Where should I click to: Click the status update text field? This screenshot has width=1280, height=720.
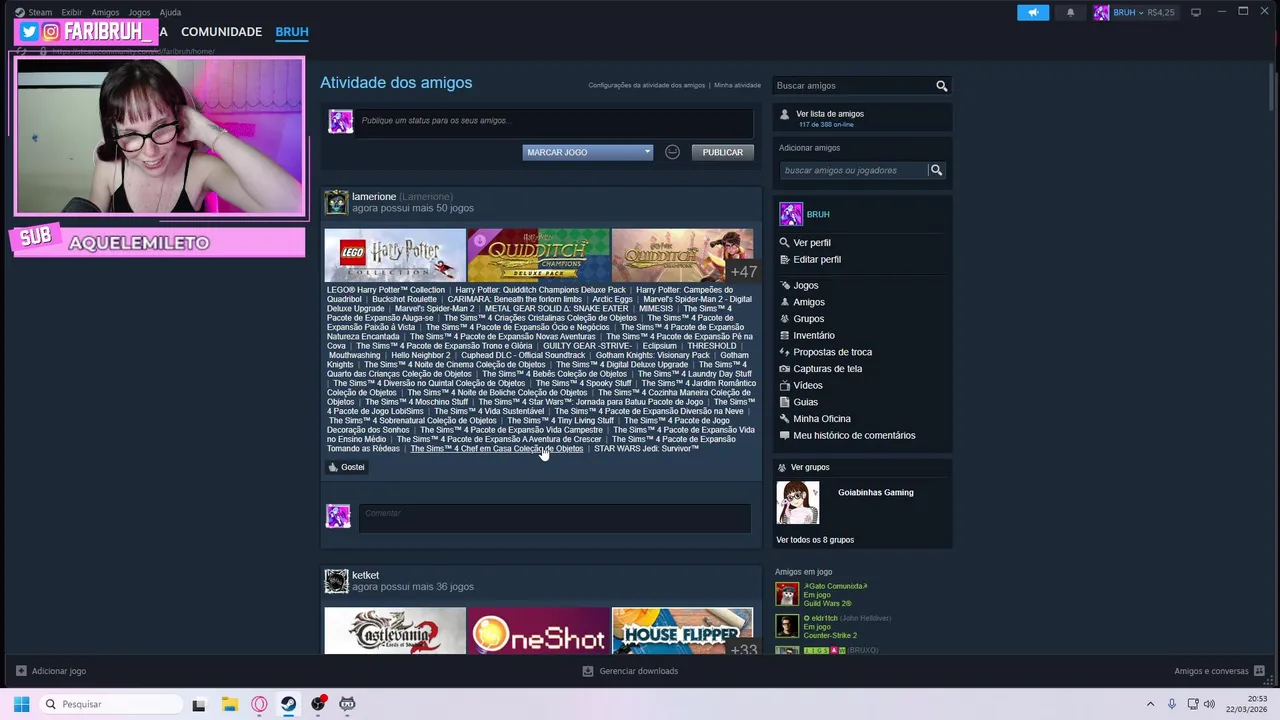555,121
